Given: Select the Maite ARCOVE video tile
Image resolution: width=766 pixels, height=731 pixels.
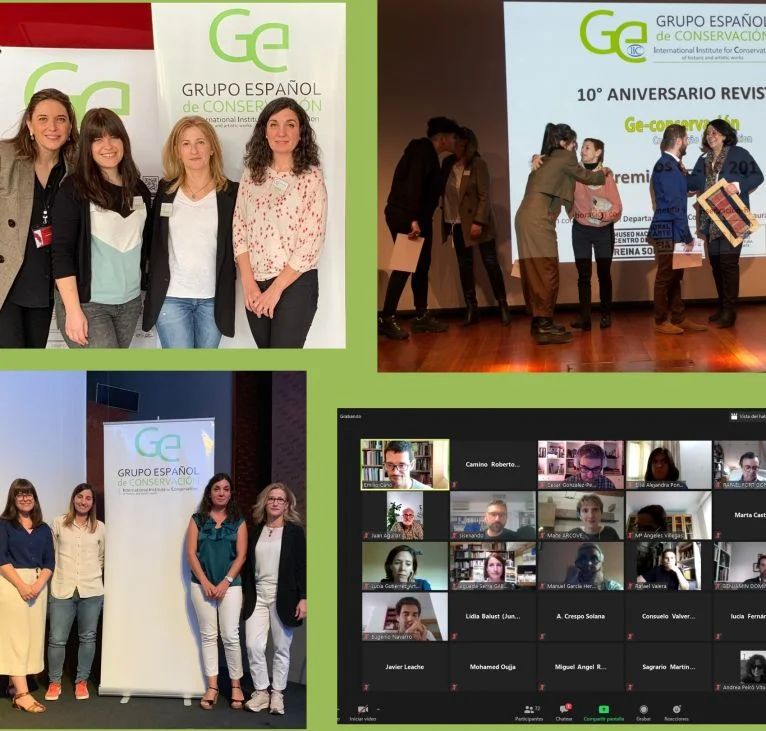Looking at the screenshot, I should (581, 516).
